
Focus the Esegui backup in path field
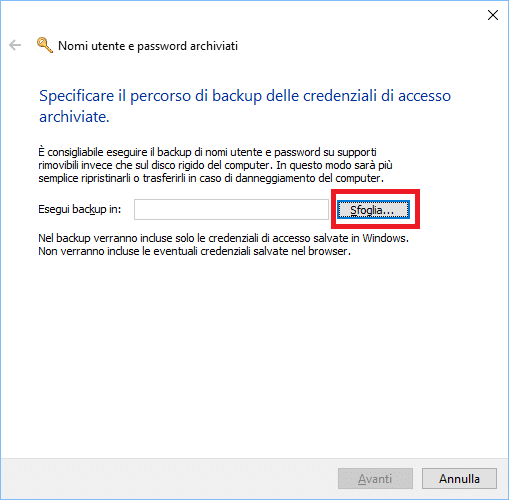click(231, 210)
